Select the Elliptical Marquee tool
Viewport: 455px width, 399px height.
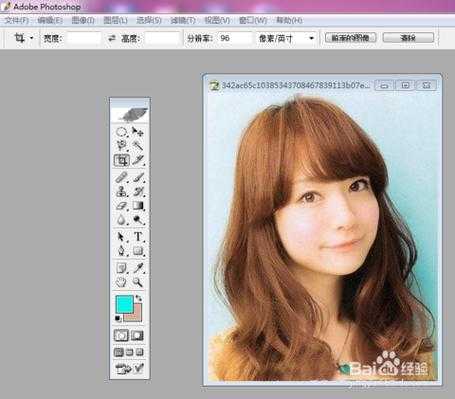(x=121, y=132)
